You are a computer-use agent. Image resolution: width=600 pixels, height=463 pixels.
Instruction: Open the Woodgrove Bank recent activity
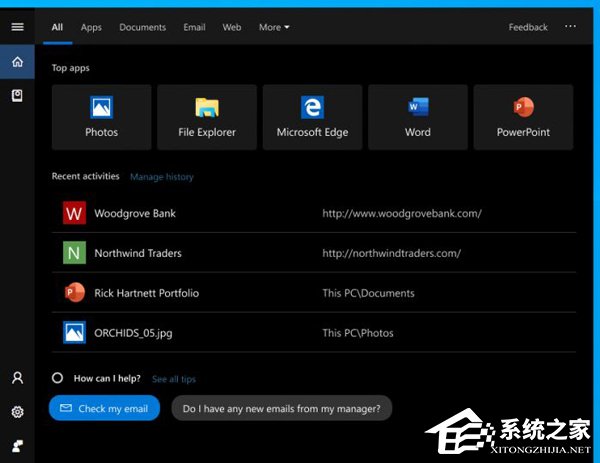(314, 213)
